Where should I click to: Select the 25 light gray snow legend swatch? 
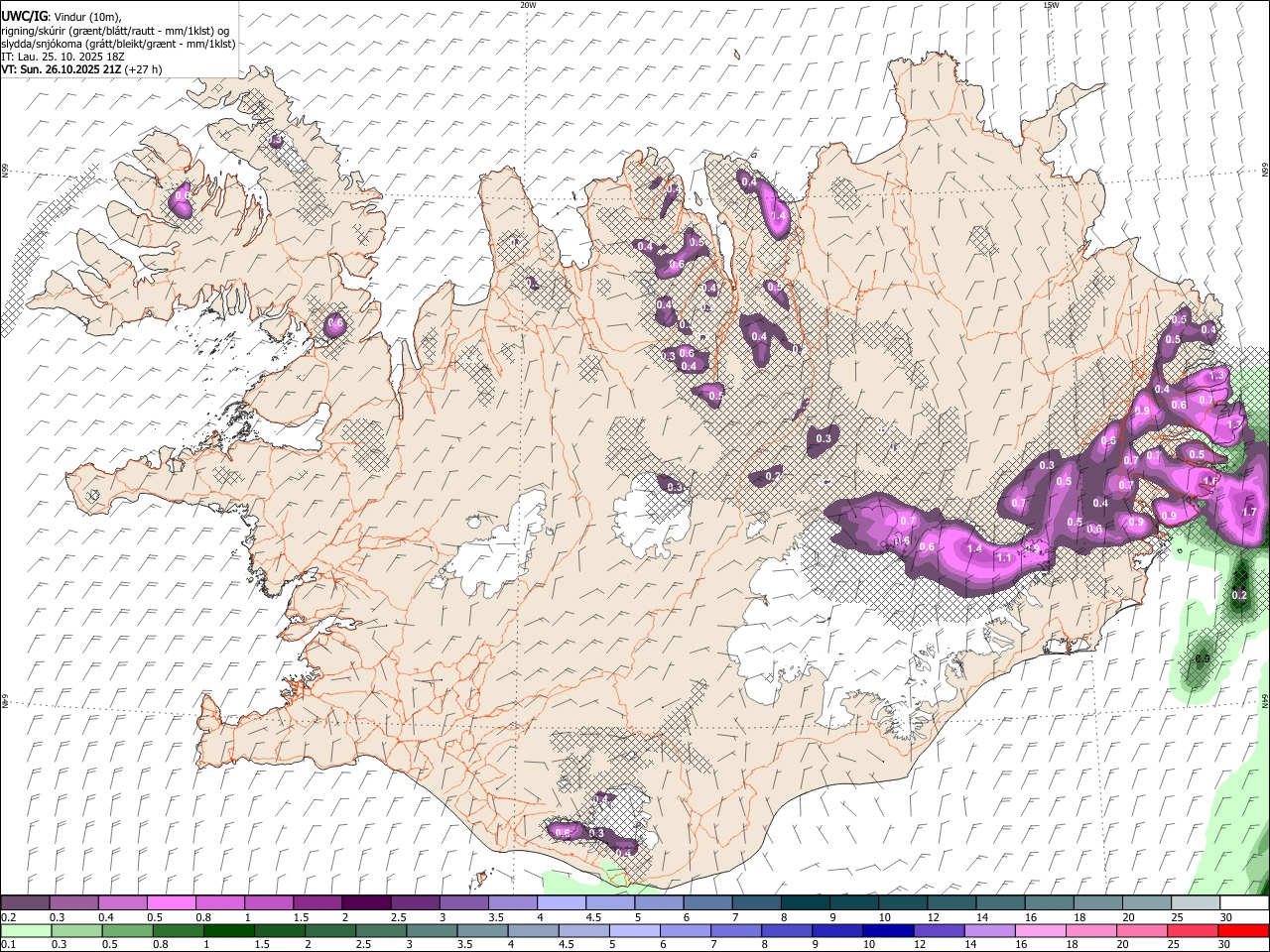(1197, 902)
